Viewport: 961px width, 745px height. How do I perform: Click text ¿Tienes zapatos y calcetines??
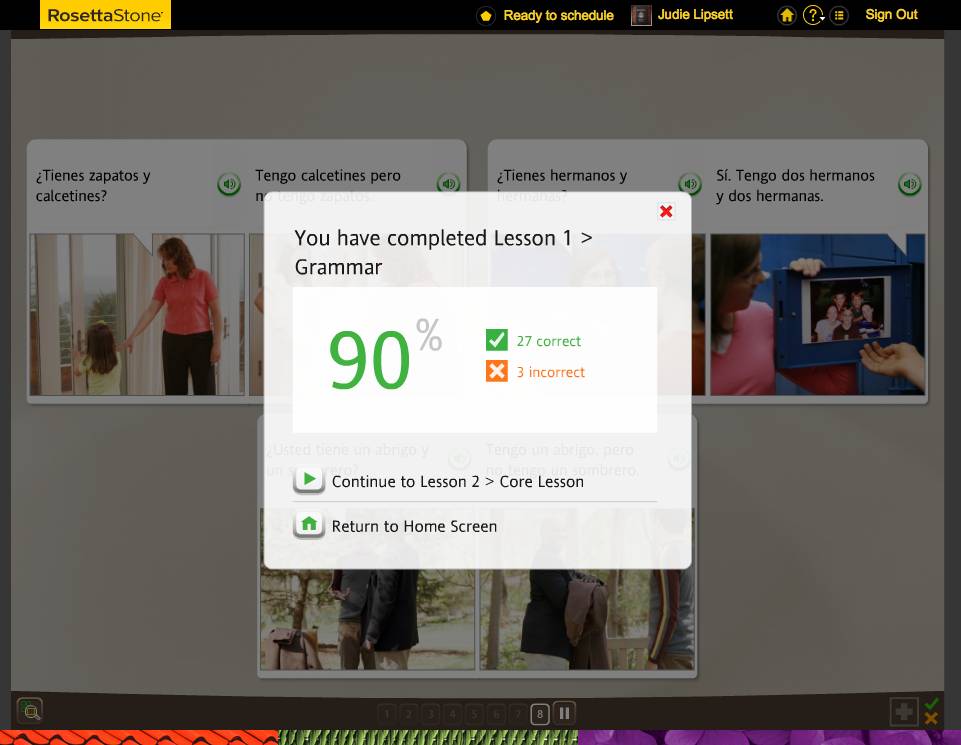[x=93, y=186]
